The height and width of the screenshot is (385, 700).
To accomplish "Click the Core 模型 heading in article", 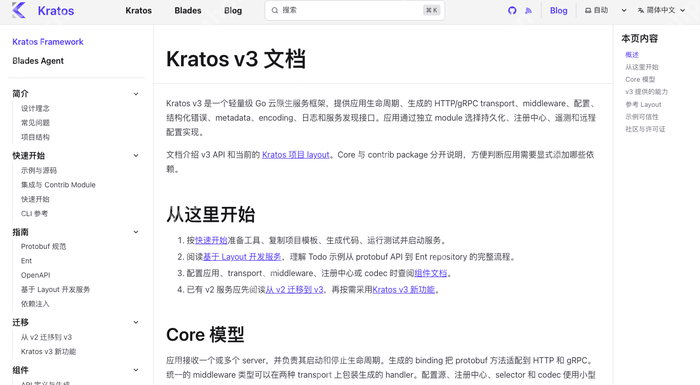I will pyautogui.click(x=205, y=335).
